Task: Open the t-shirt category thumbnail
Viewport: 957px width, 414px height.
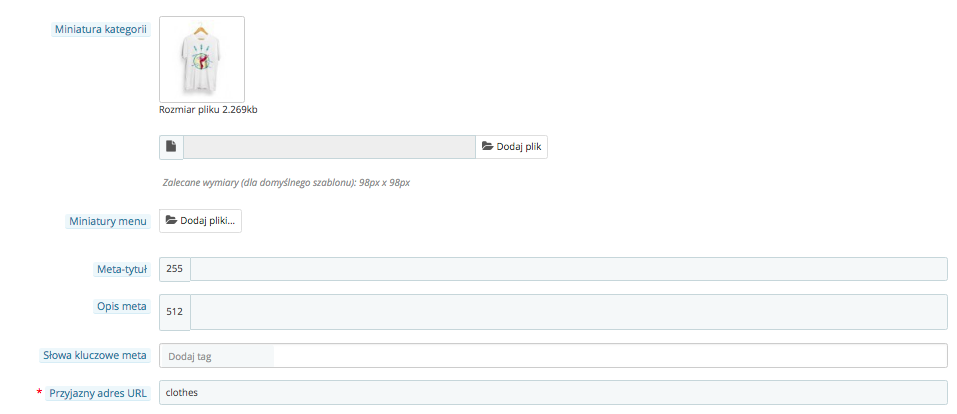Action: 202,59
